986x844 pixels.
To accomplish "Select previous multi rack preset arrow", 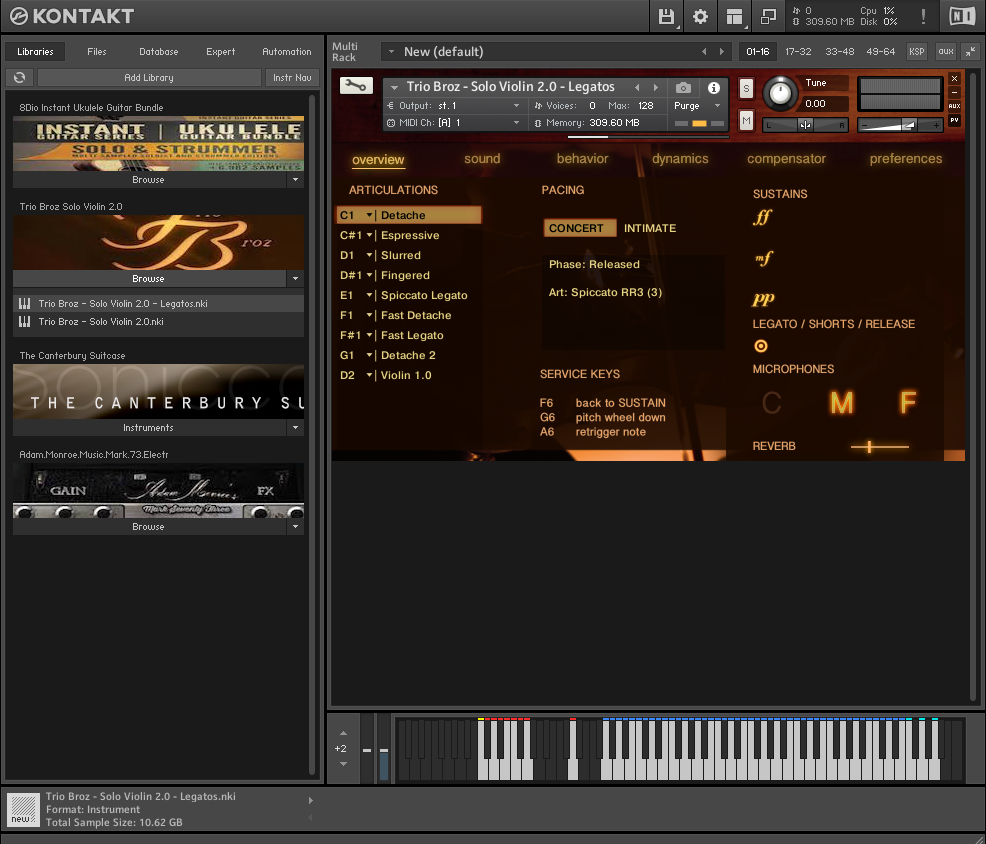I will pos(704,52).
